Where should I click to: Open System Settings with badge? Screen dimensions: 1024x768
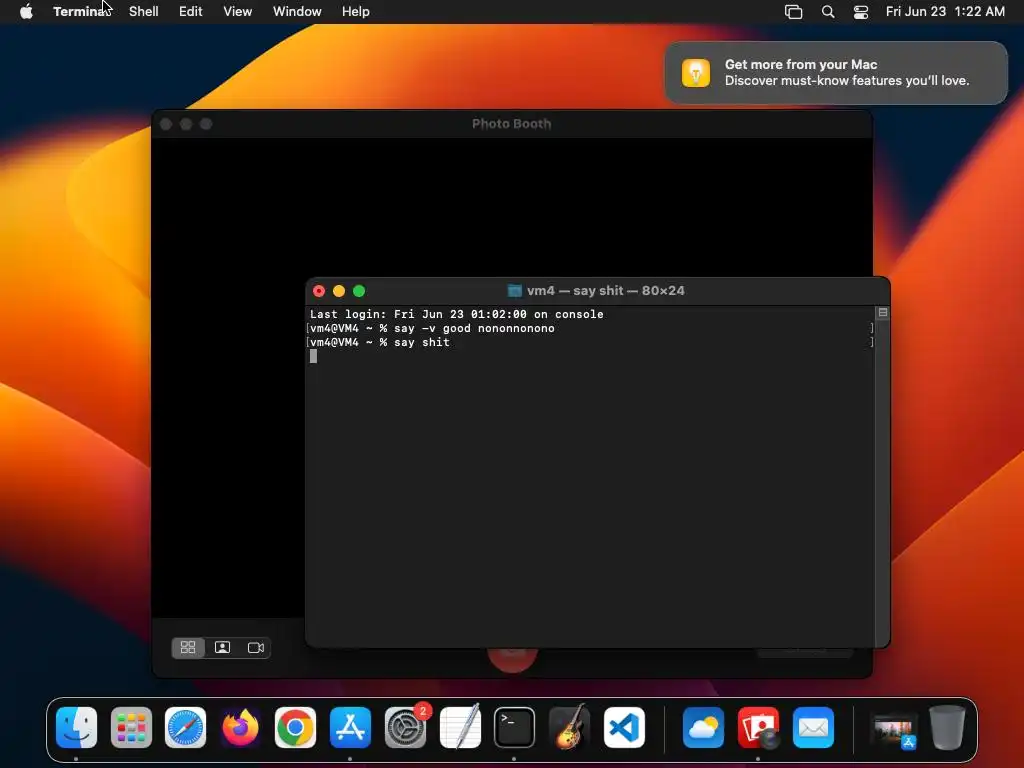click(x=405, y=728)
